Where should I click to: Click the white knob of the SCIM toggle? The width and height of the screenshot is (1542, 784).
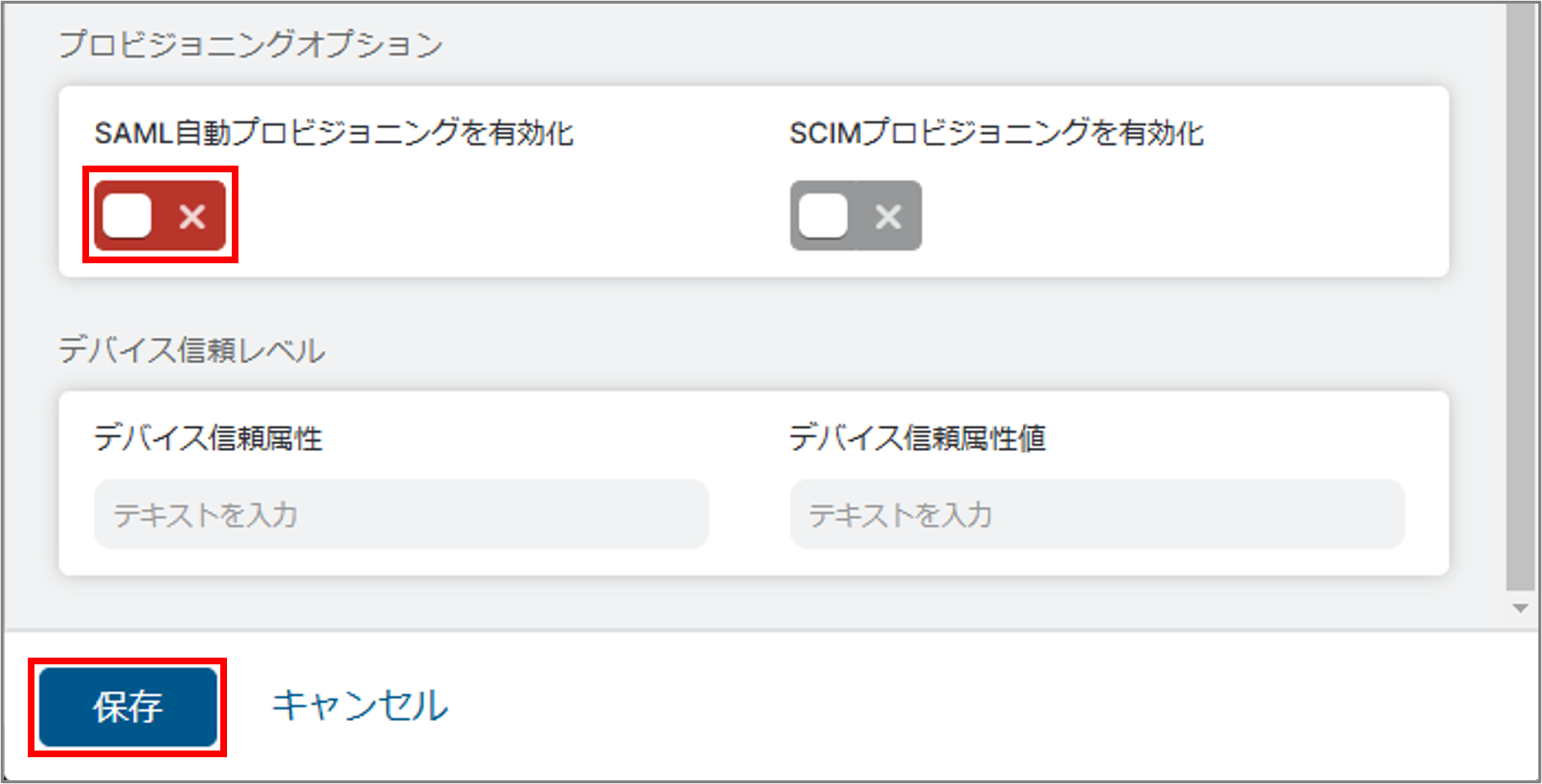pos(824,215)
